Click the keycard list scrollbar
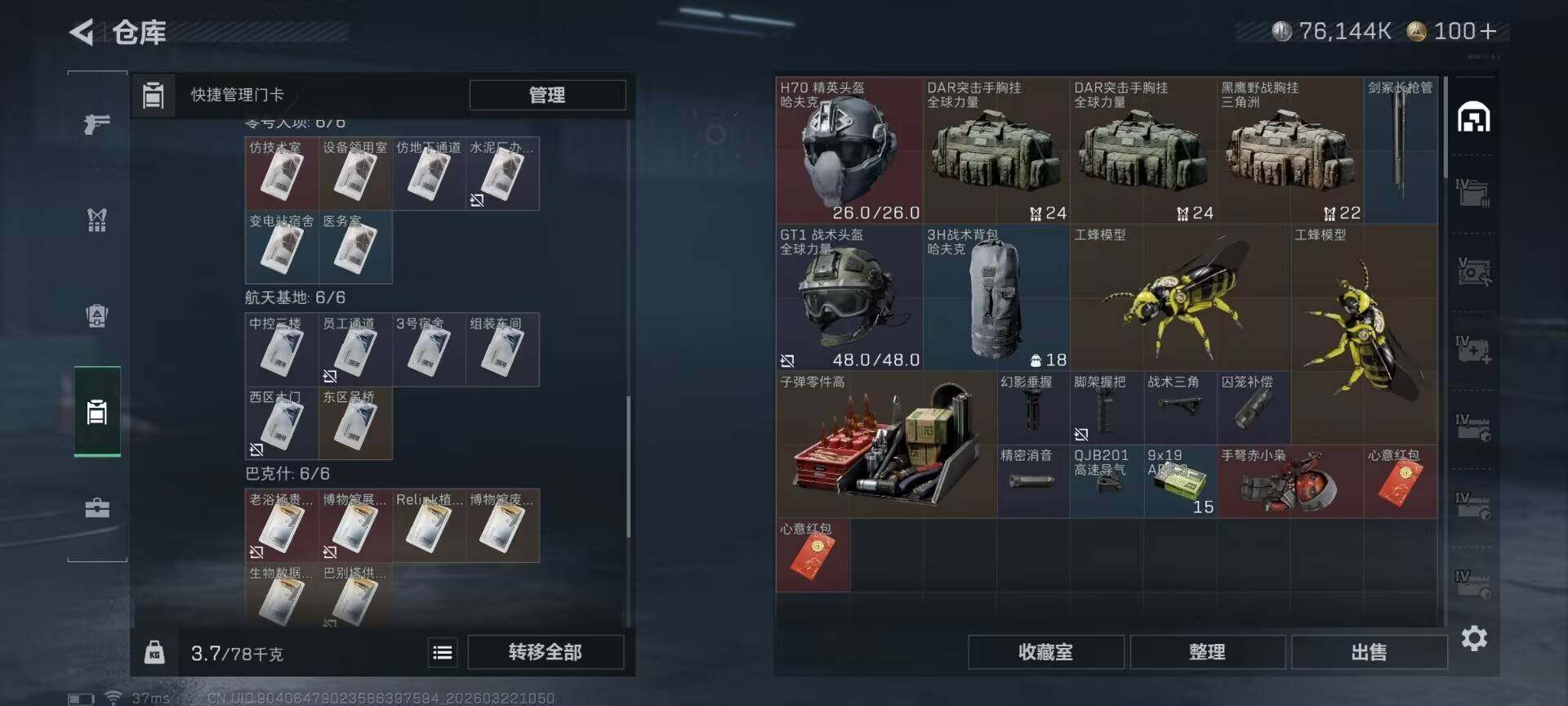This screenshot has height=706, width=1568. [628, 466]
